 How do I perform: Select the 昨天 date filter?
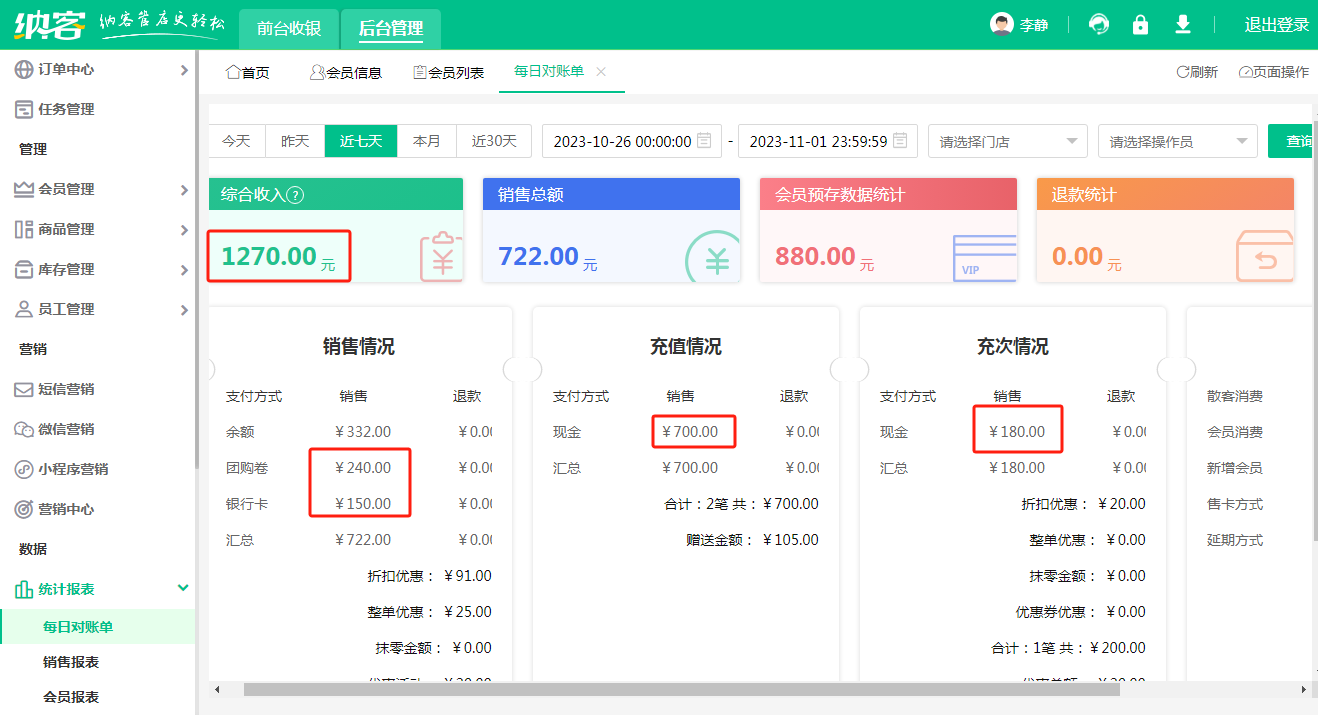click(x=295, y=141)
